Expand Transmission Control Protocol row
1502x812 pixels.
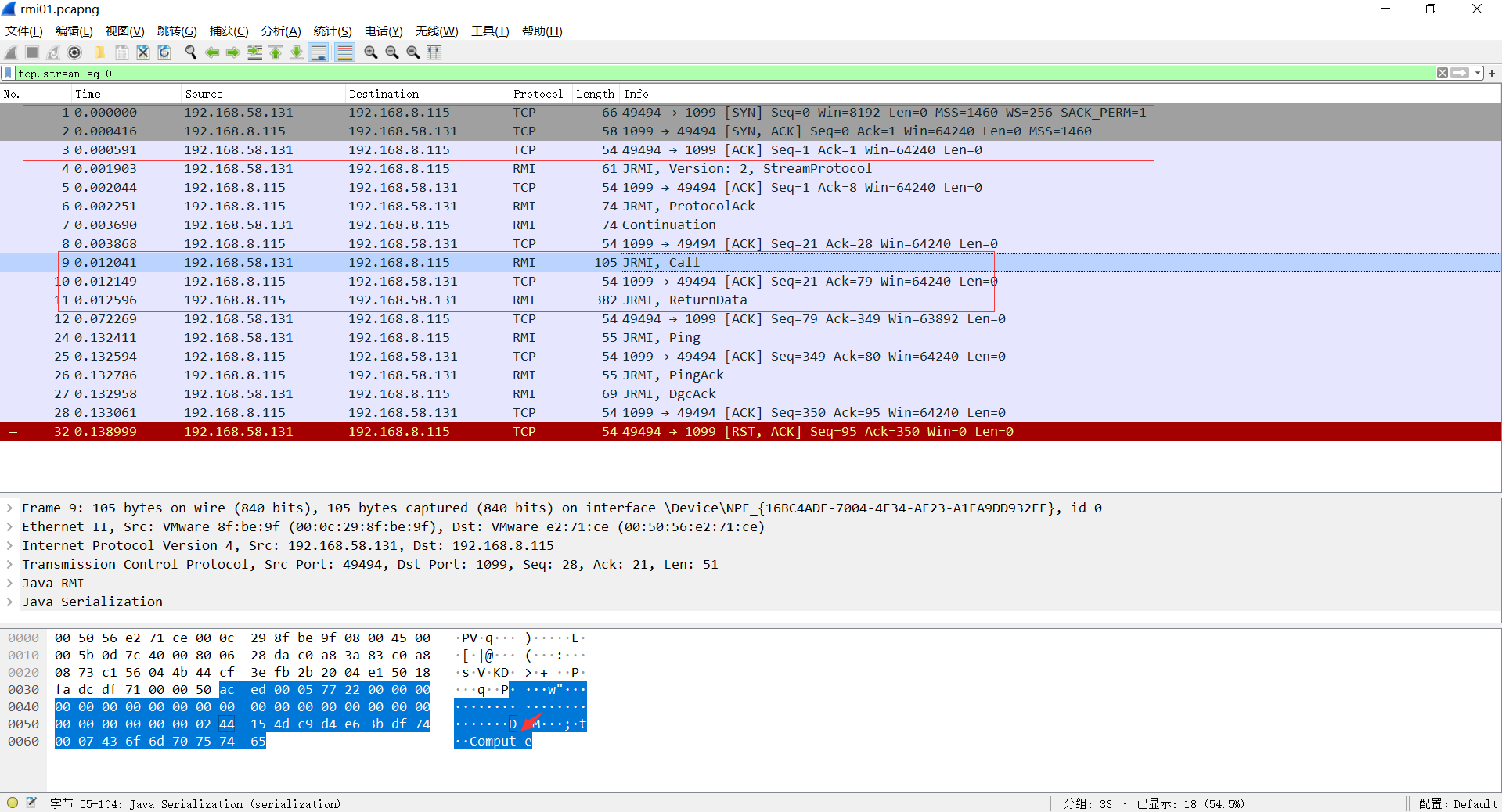coord(9,564)
